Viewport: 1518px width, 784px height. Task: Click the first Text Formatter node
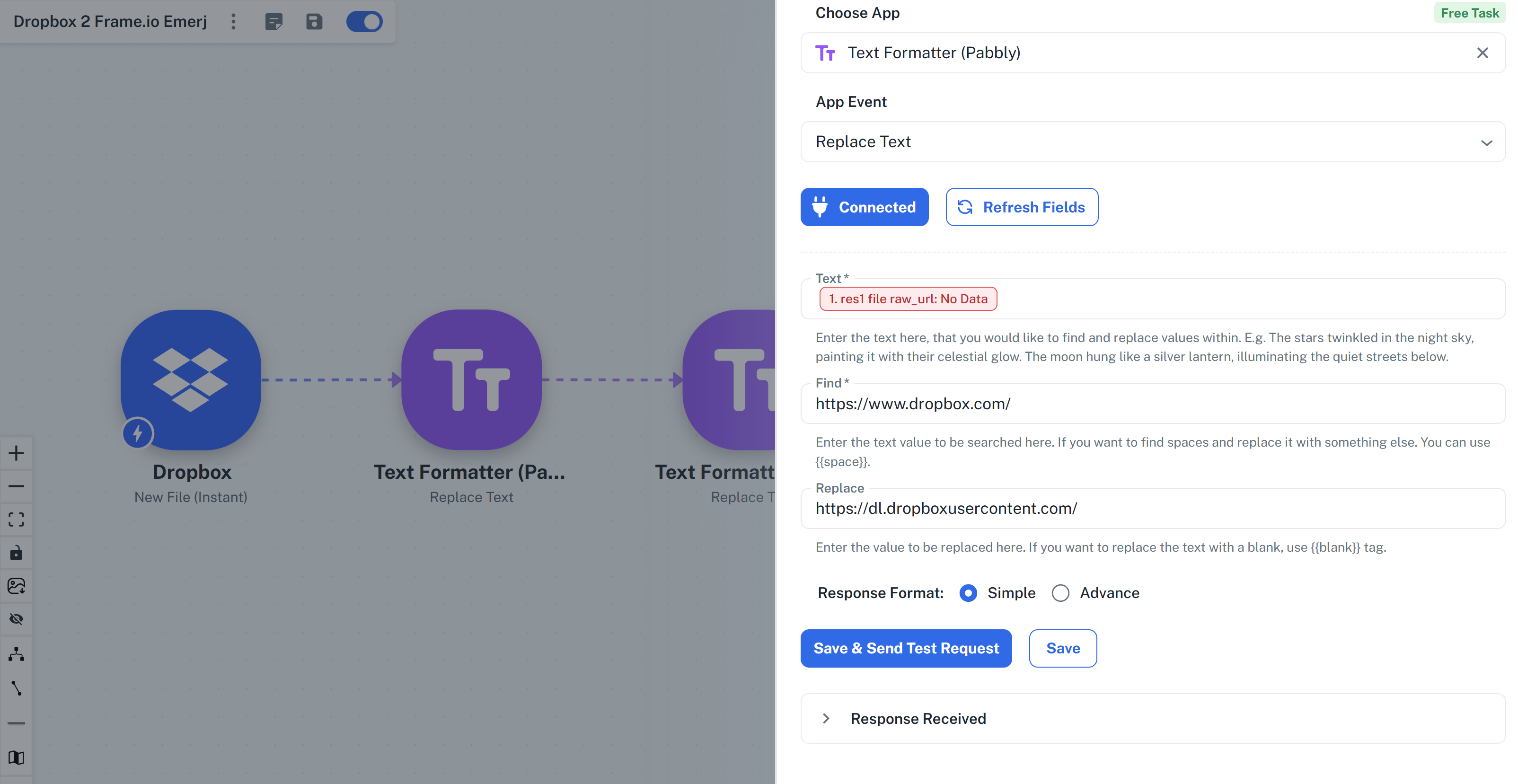471,379
